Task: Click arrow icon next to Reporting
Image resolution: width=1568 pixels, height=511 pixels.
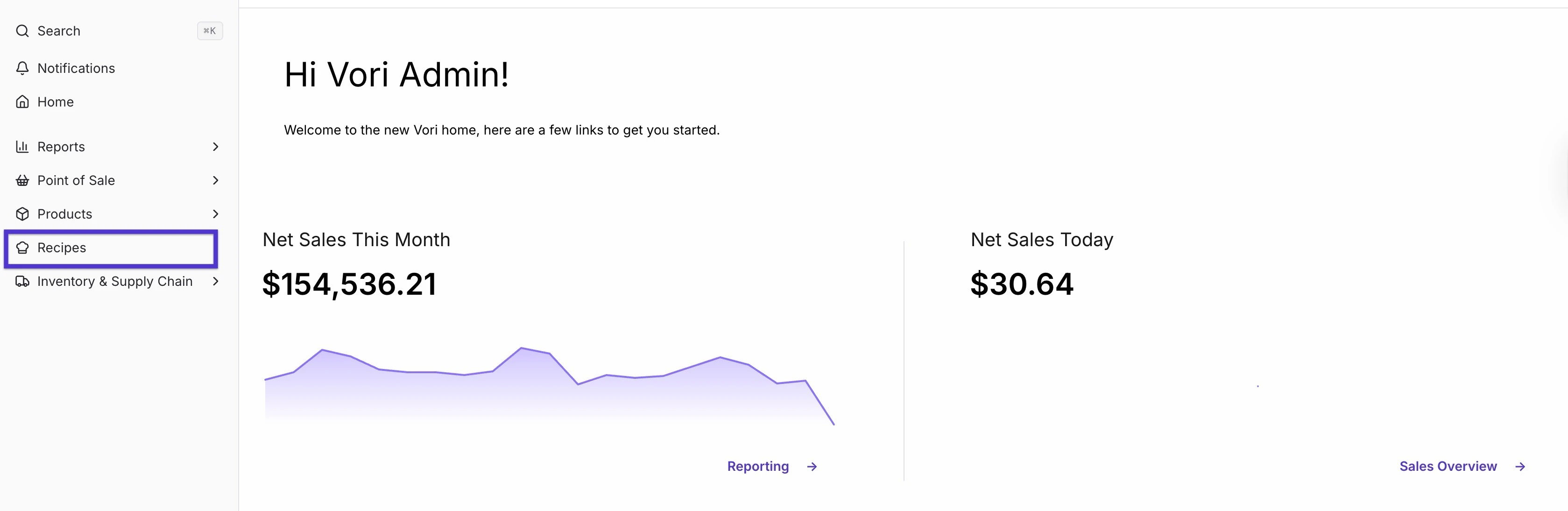Action: (x=812, y=467)
